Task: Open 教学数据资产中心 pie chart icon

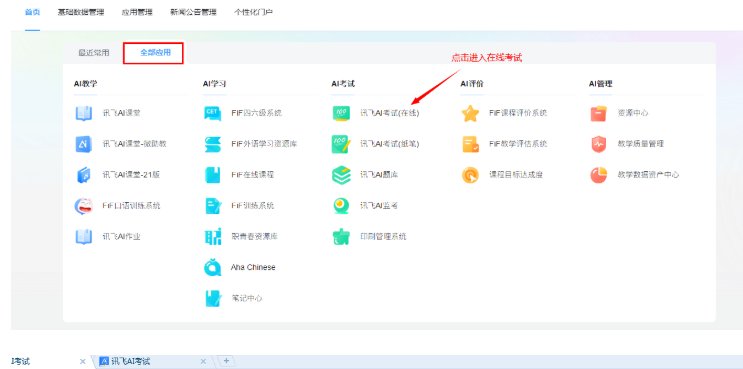Action: (x=599, y=175)
